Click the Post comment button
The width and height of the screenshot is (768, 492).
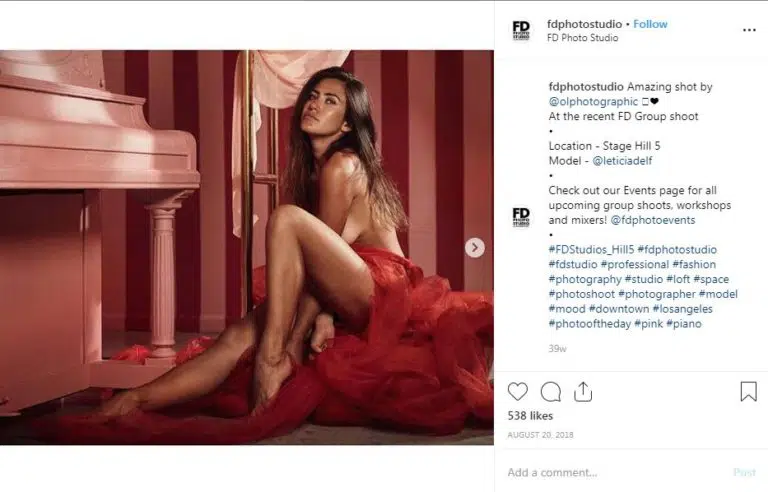click(744, 472)
